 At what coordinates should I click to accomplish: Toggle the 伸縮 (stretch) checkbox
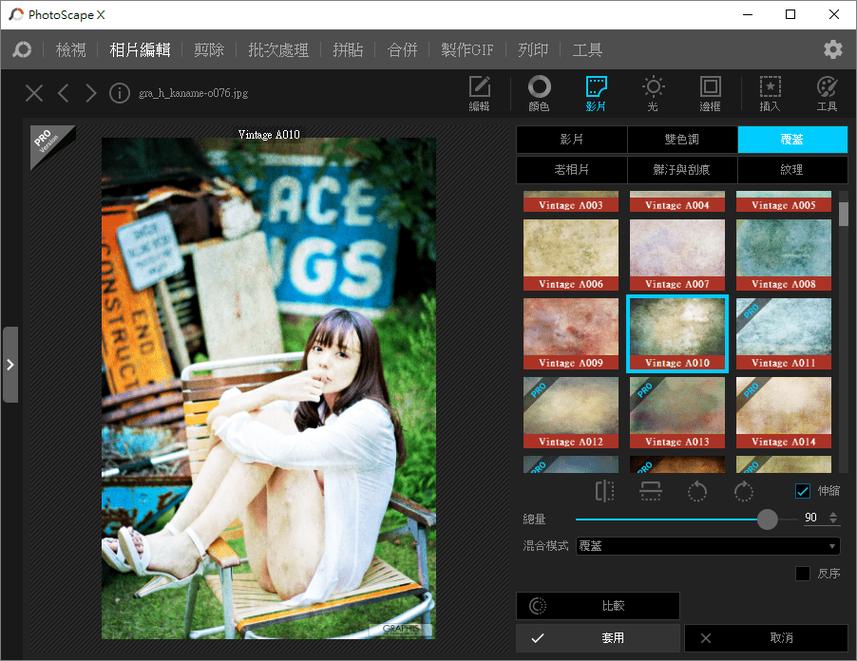click(802, 491)
